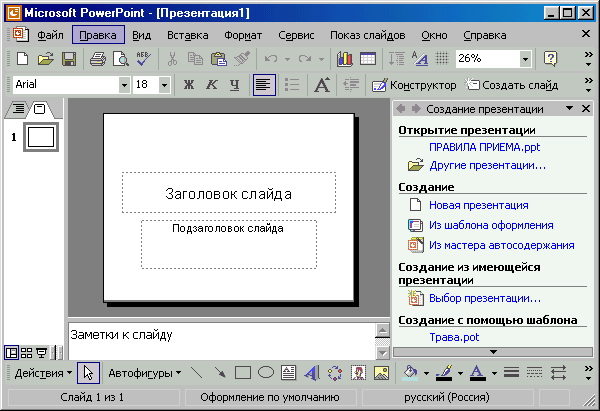Open the font color A swatch
Image resolution: width=600 pixels, height=411 pixels.
(x=477, y=372)
